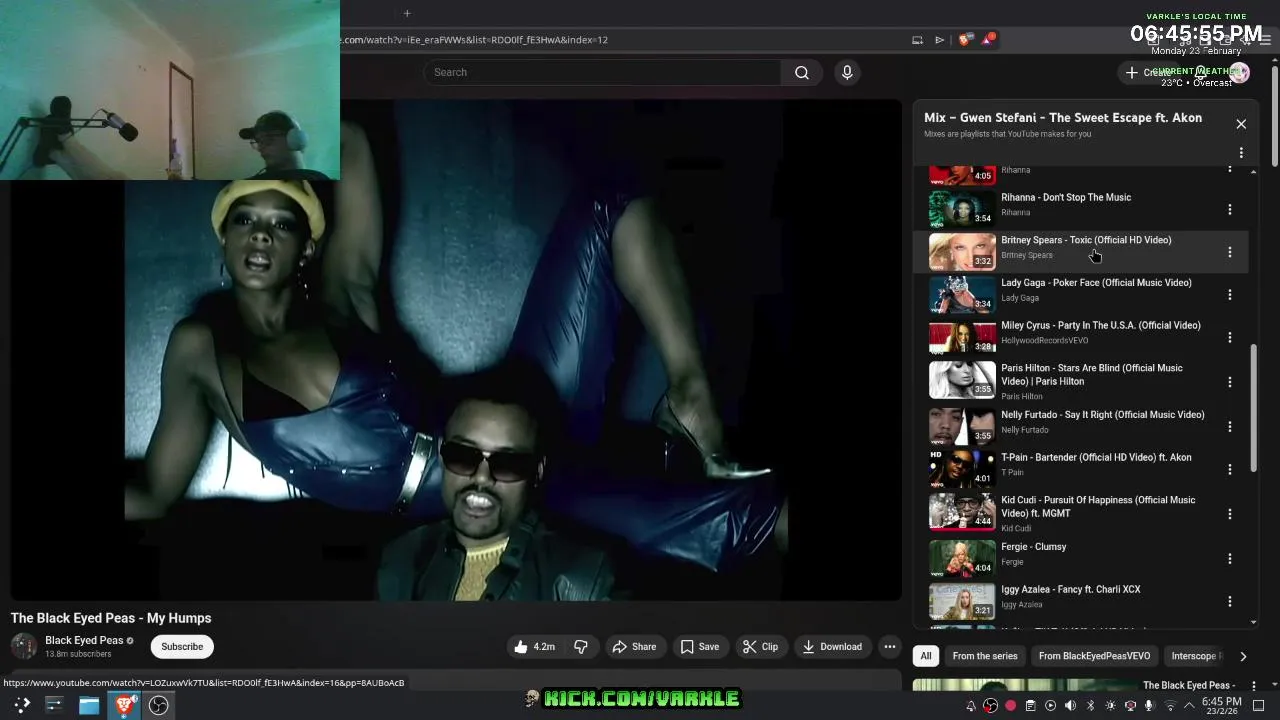
Task: Create a clip with Clip button
Action: click(760, 647)
